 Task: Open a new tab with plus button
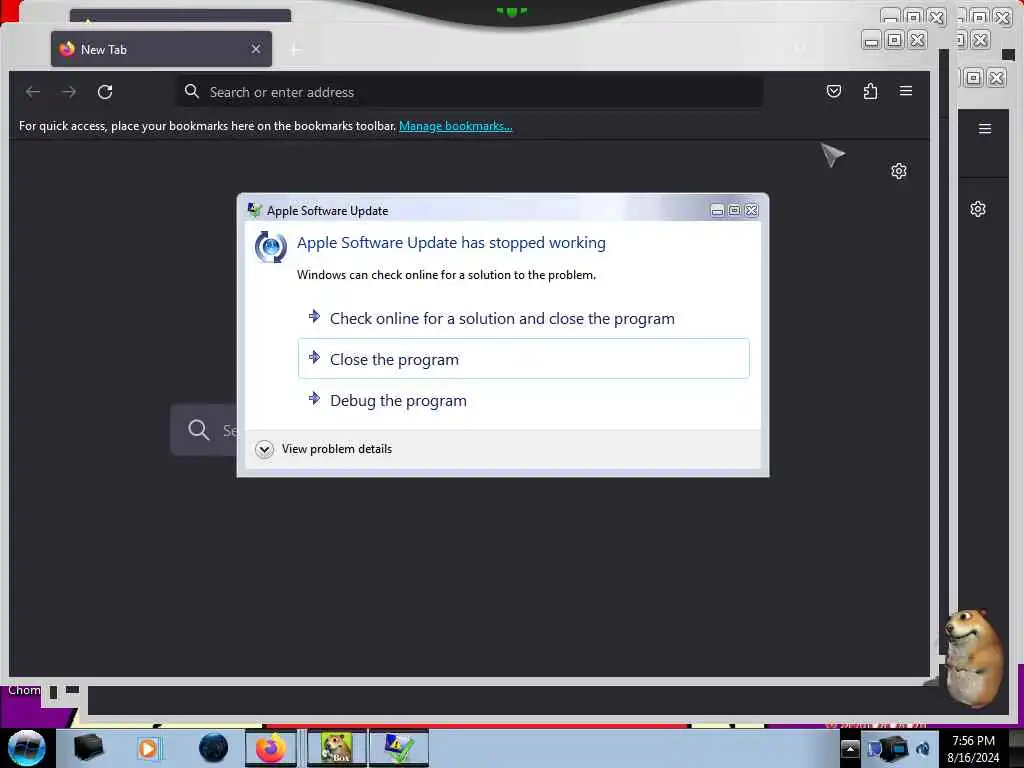(295, 50)
